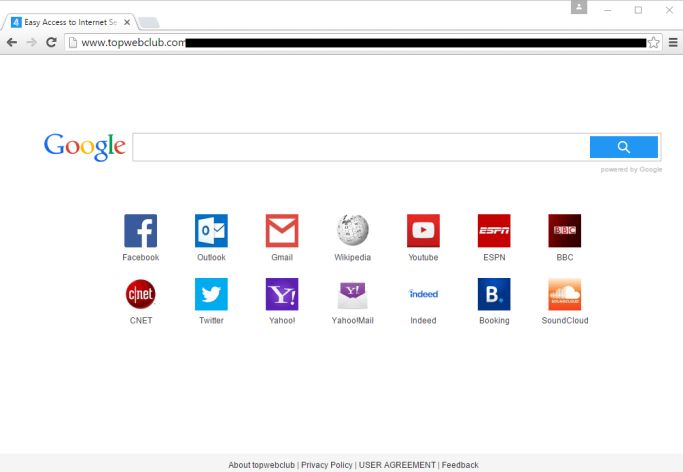Open the Chrome hamburger menu

point(673,42)
